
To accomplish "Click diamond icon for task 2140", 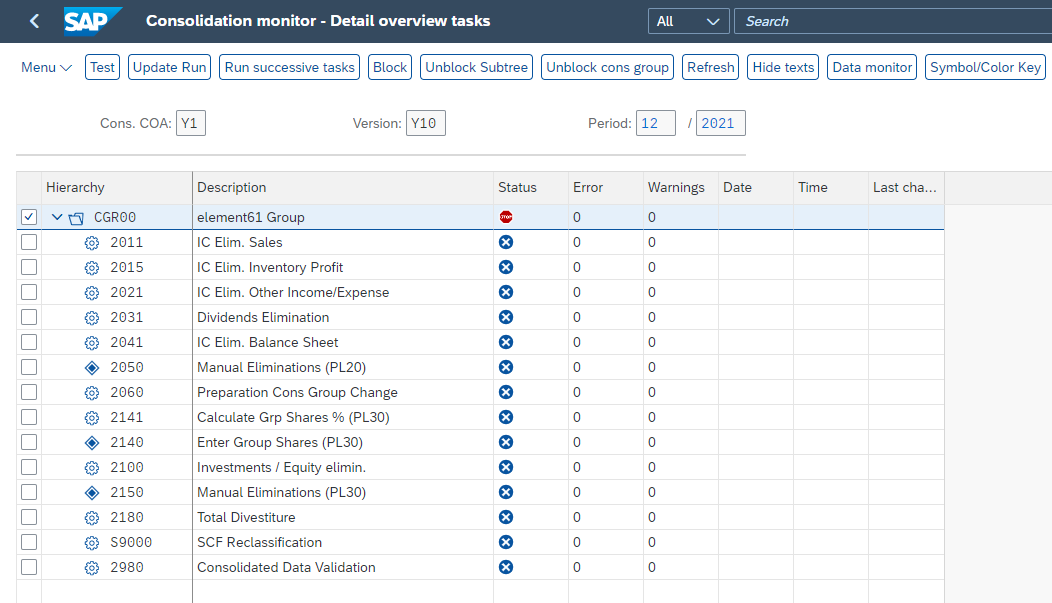I will (92, 442).
